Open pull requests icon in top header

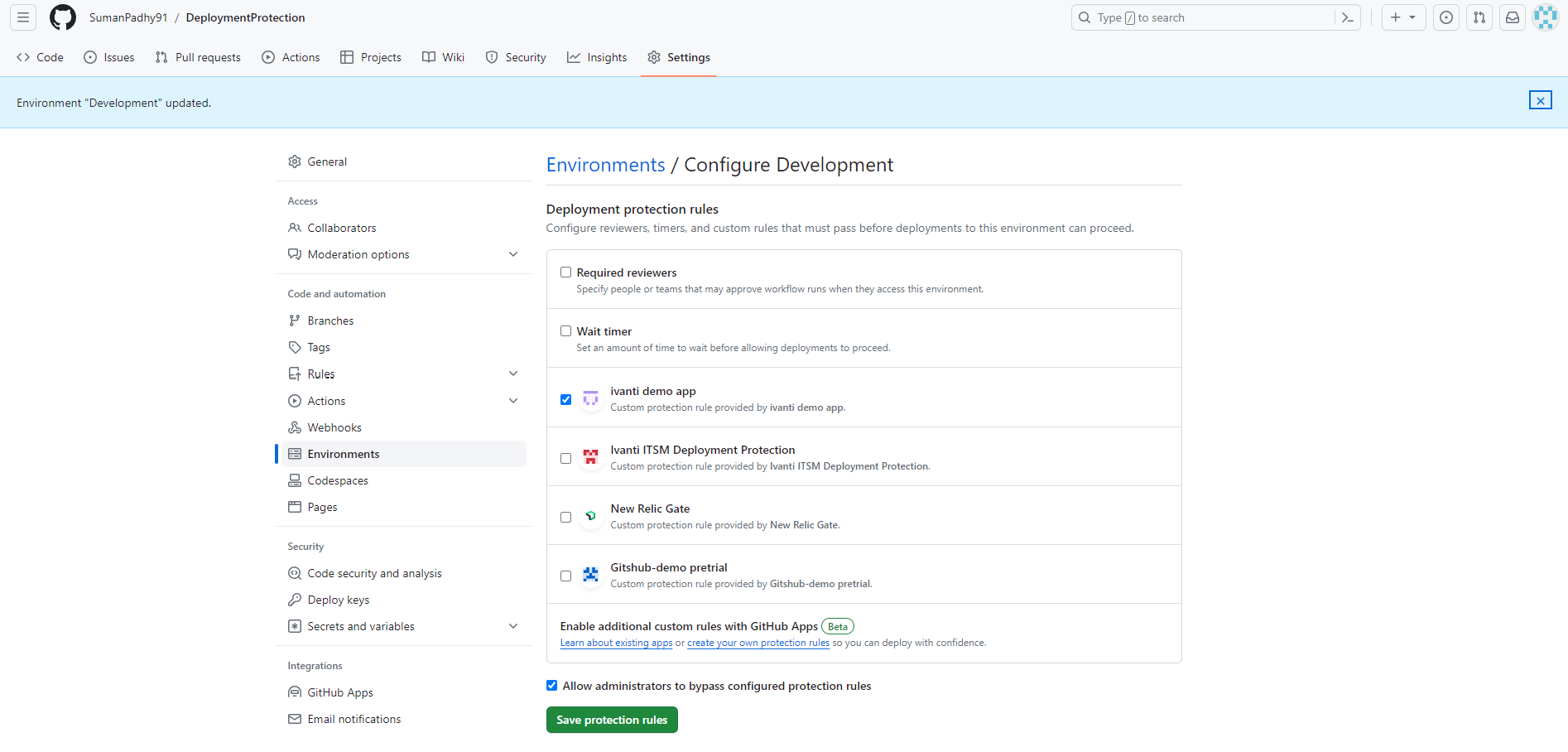(x=1479, y=17)
